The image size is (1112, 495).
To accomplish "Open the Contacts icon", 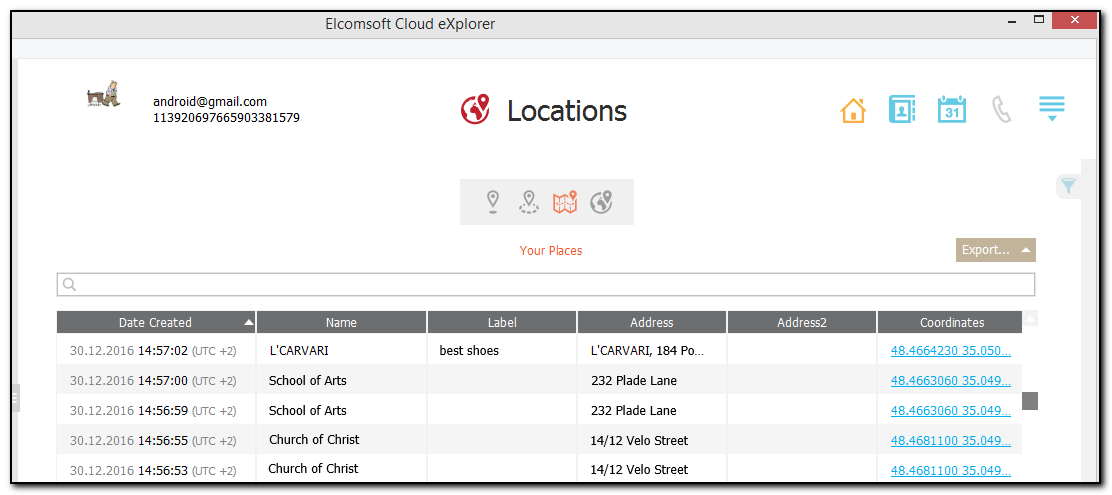I will 902,110.
